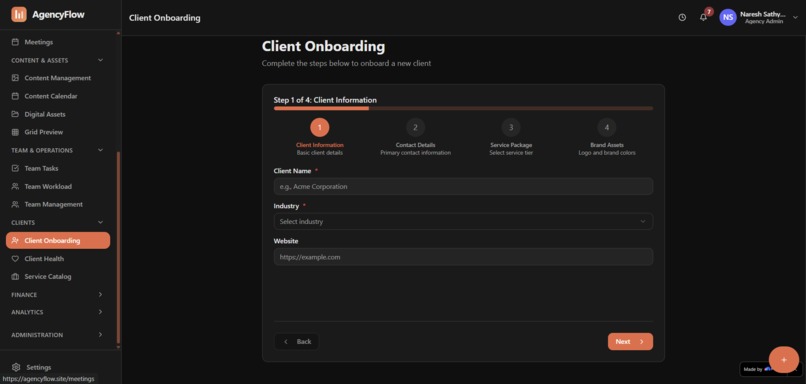Click the Content Calendar icon

point(15,96)
